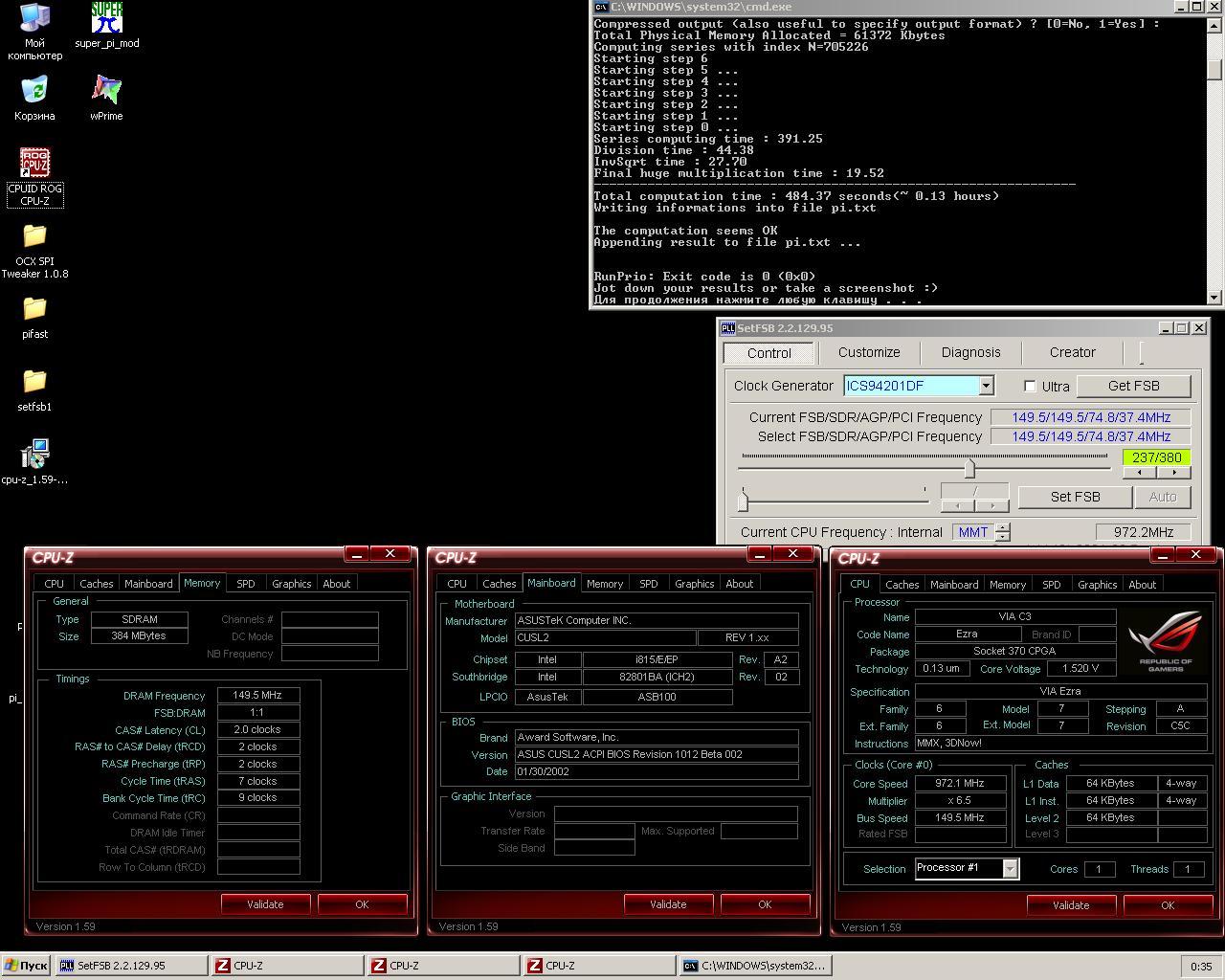Screen dimensions: 1225x980
Task: Click OK in Mainboard CPU-Z window
Action: tap(765, 903)
